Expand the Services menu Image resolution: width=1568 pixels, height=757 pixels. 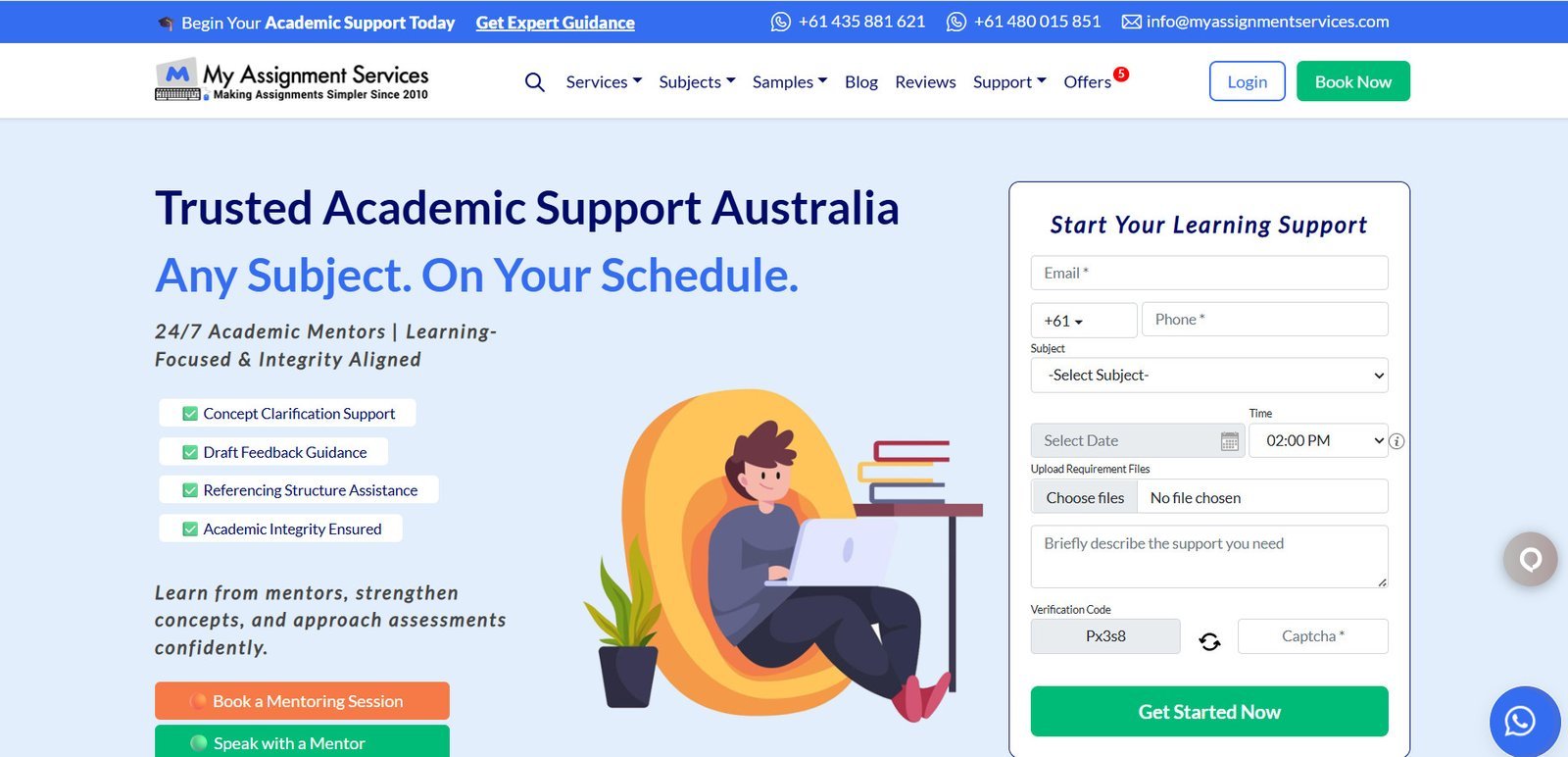[604, 82]
